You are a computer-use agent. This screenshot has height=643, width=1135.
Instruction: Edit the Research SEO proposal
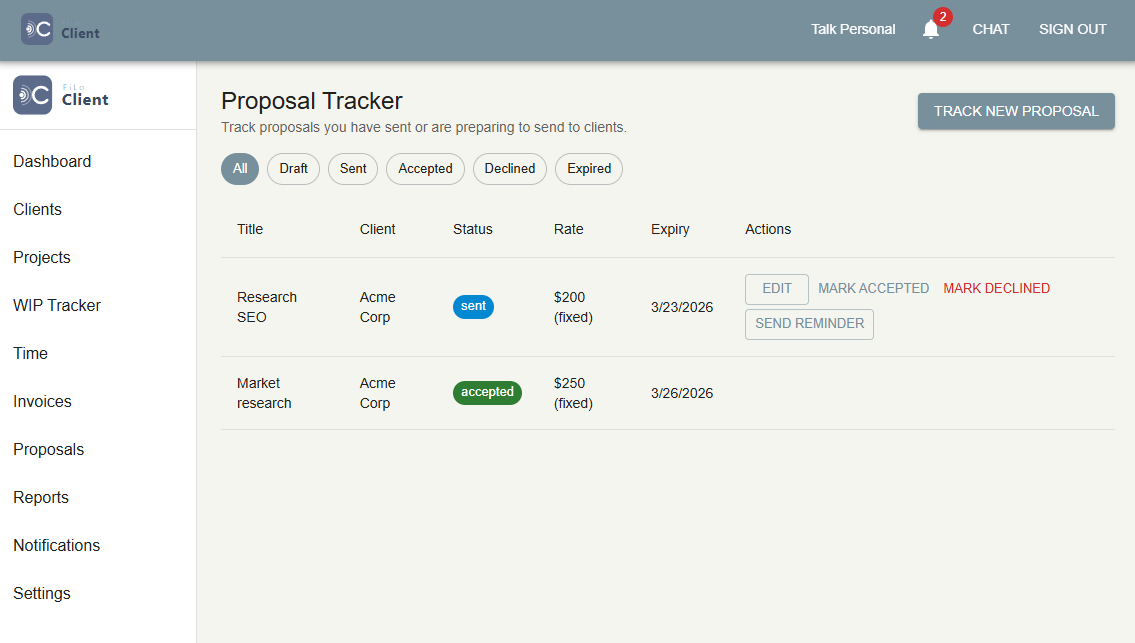pyautogui.click(x=776, y=289)
